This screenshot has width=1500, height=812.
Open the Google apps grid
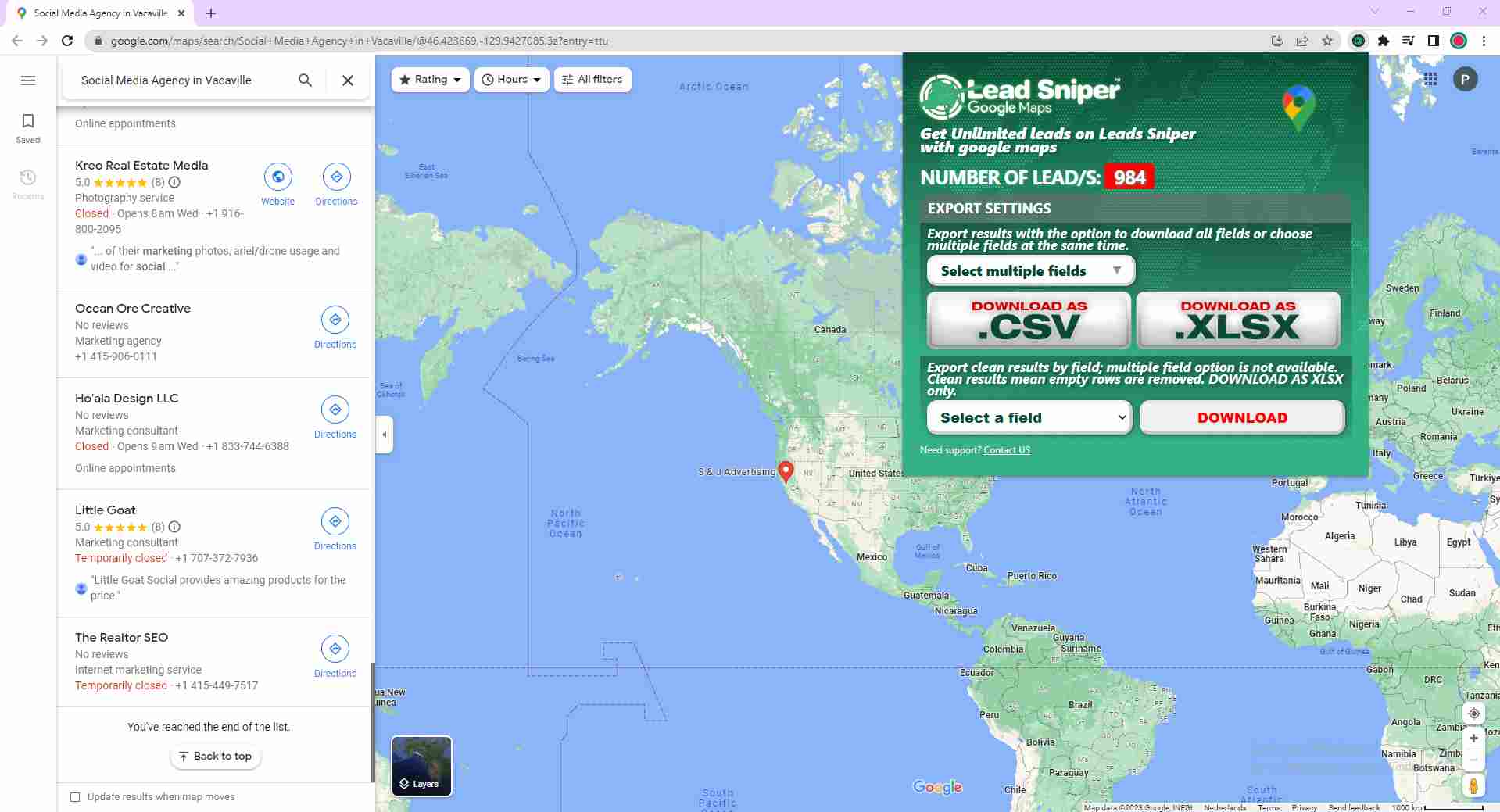click(1430, 79)
